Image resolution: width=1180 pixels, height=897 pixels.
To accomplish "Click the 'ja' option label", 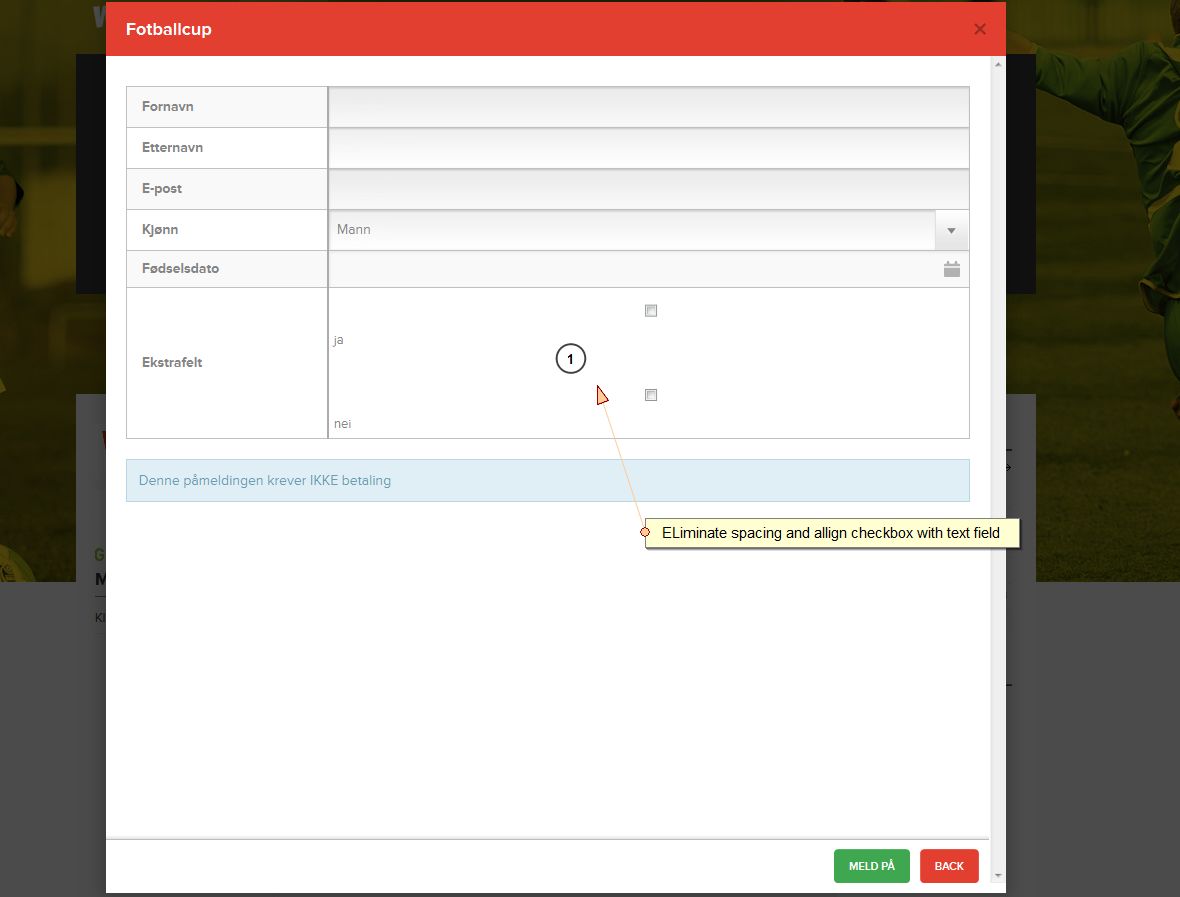I will point(339,340).
